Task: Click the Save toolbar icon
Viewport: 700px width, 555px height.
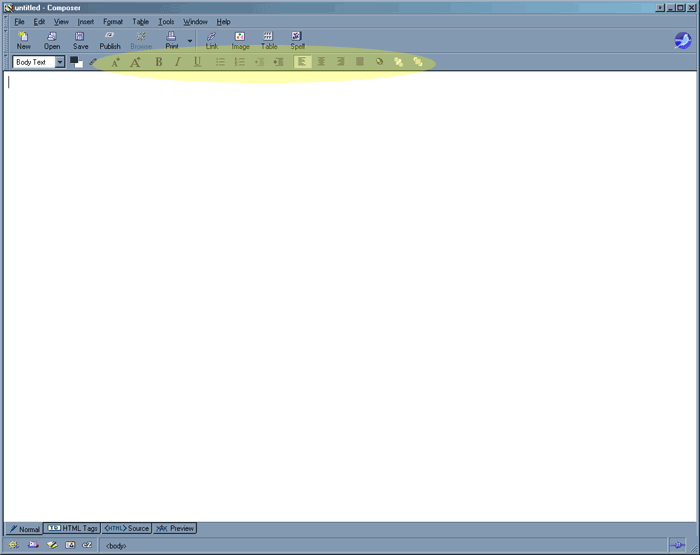Action: [x=80, y=40]
